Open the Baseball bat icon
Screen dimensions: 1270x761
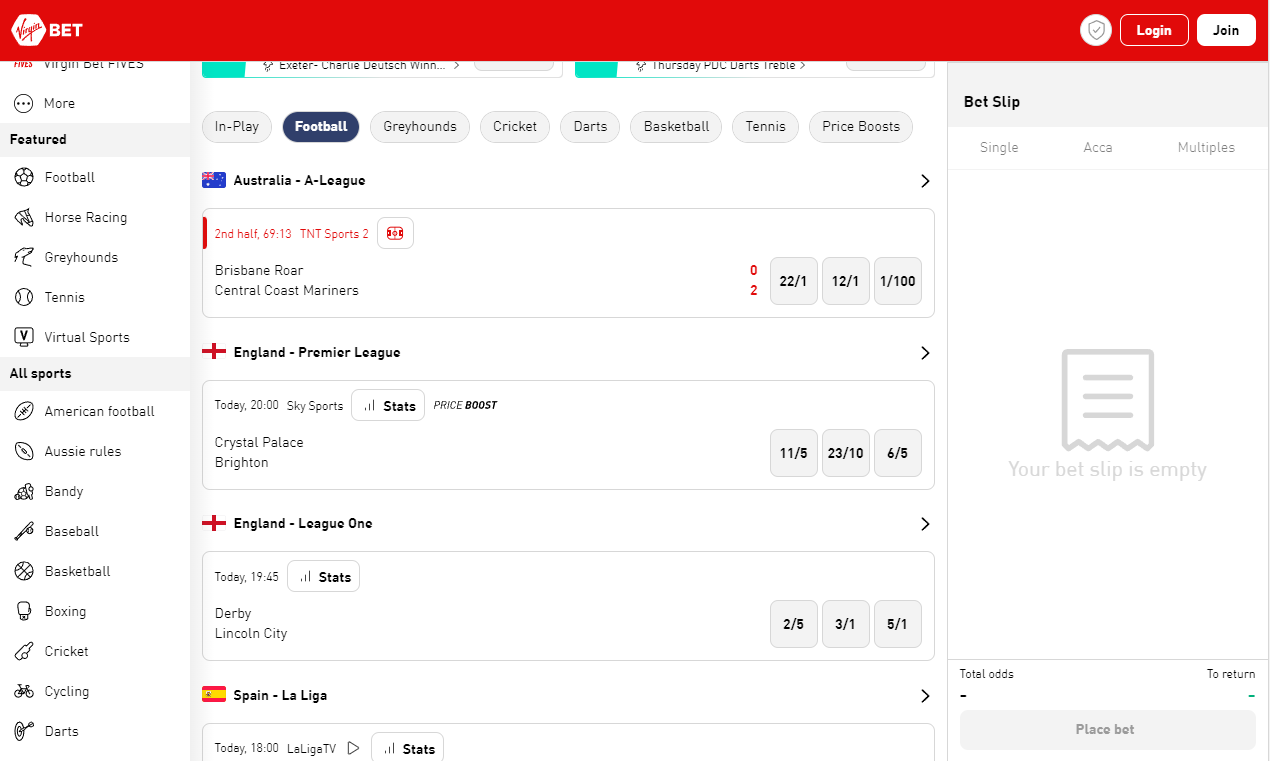(x=24, y=531)
